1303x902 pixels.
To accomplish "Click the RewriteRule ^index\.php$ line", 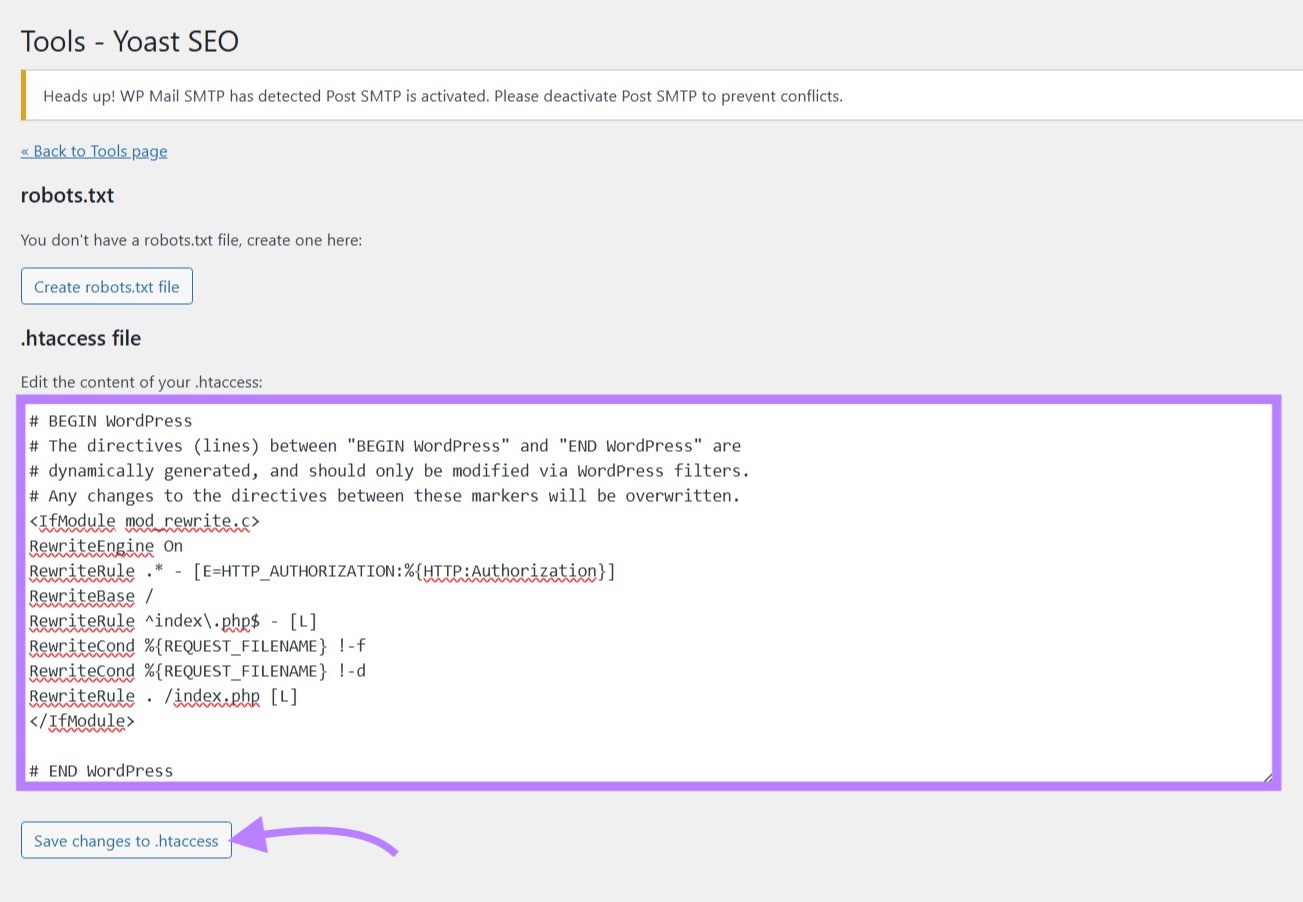I will pyautogui.click(x=174, y=621).
